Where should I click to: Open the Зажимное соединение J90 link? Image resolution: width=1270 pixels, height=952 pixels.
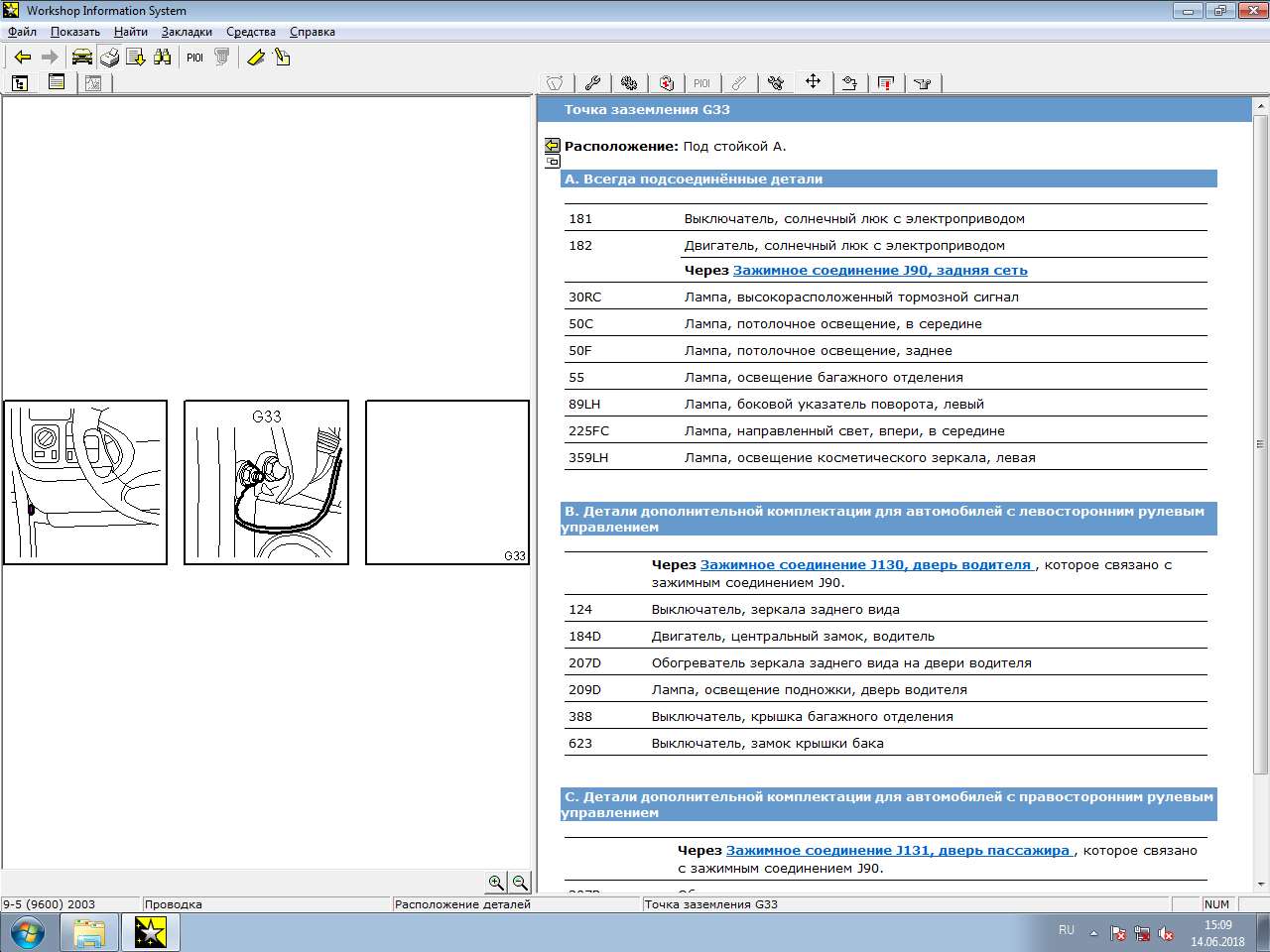tap(879, 271)
